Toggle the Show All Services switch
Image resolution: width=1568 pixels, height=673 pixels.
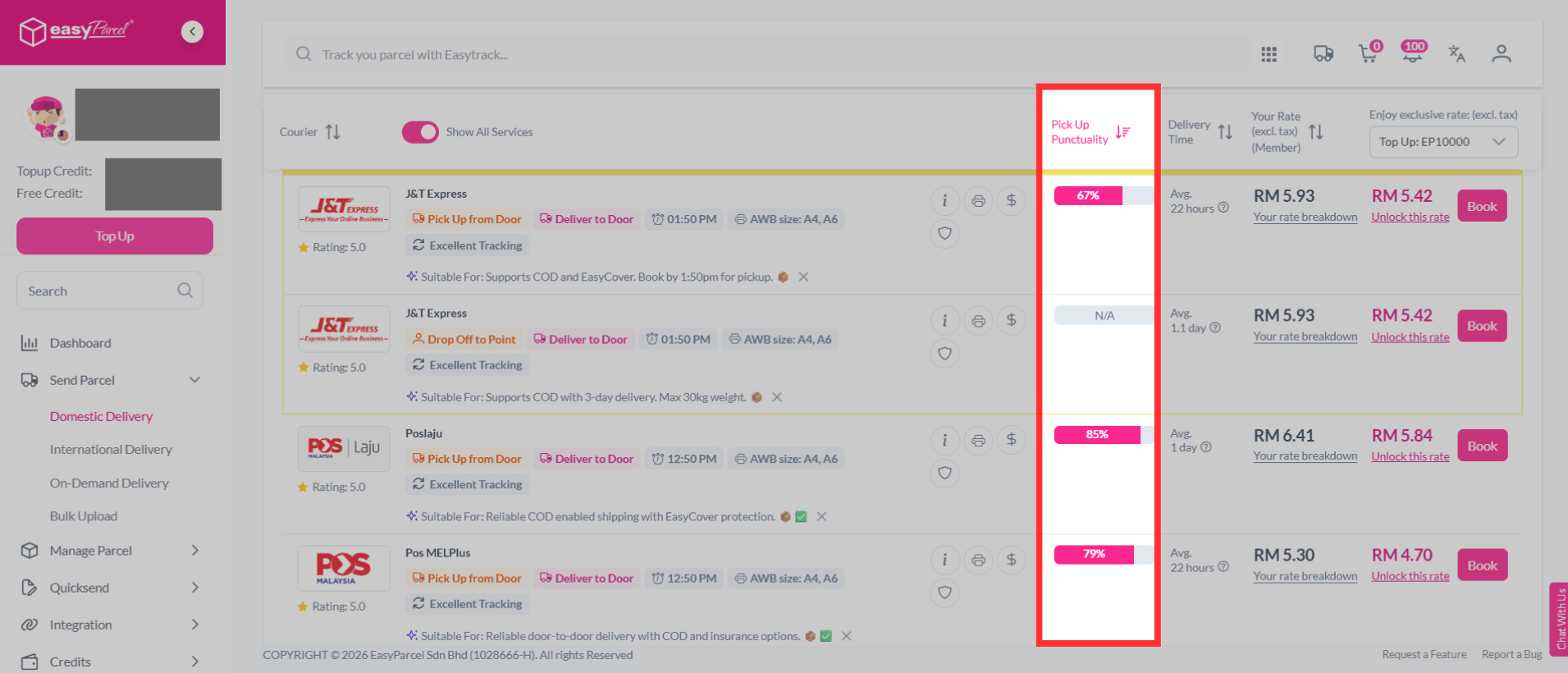[x=420, y=132]
